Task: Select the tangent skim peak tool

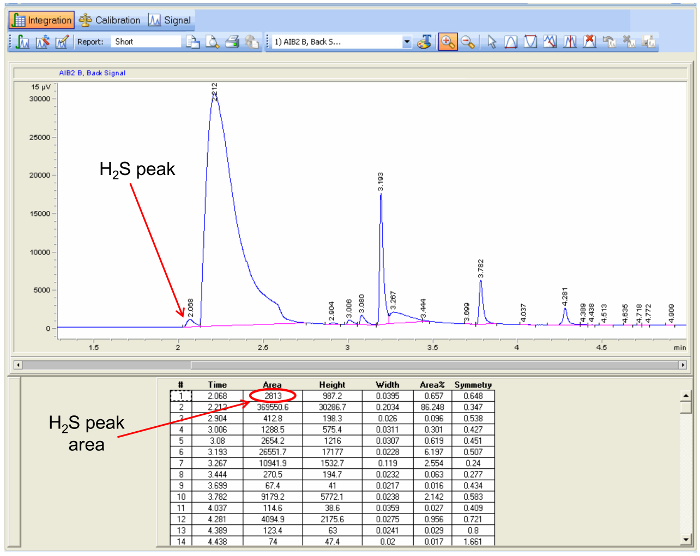Action: coord(550,42)
